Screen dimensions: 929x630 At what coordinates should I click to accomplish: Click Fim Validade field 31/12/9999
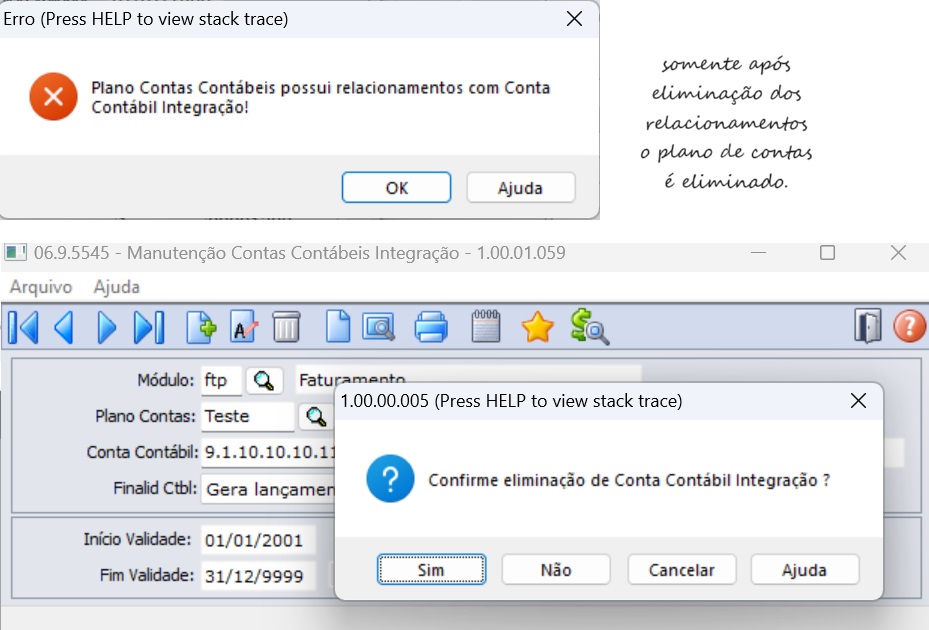258,575
